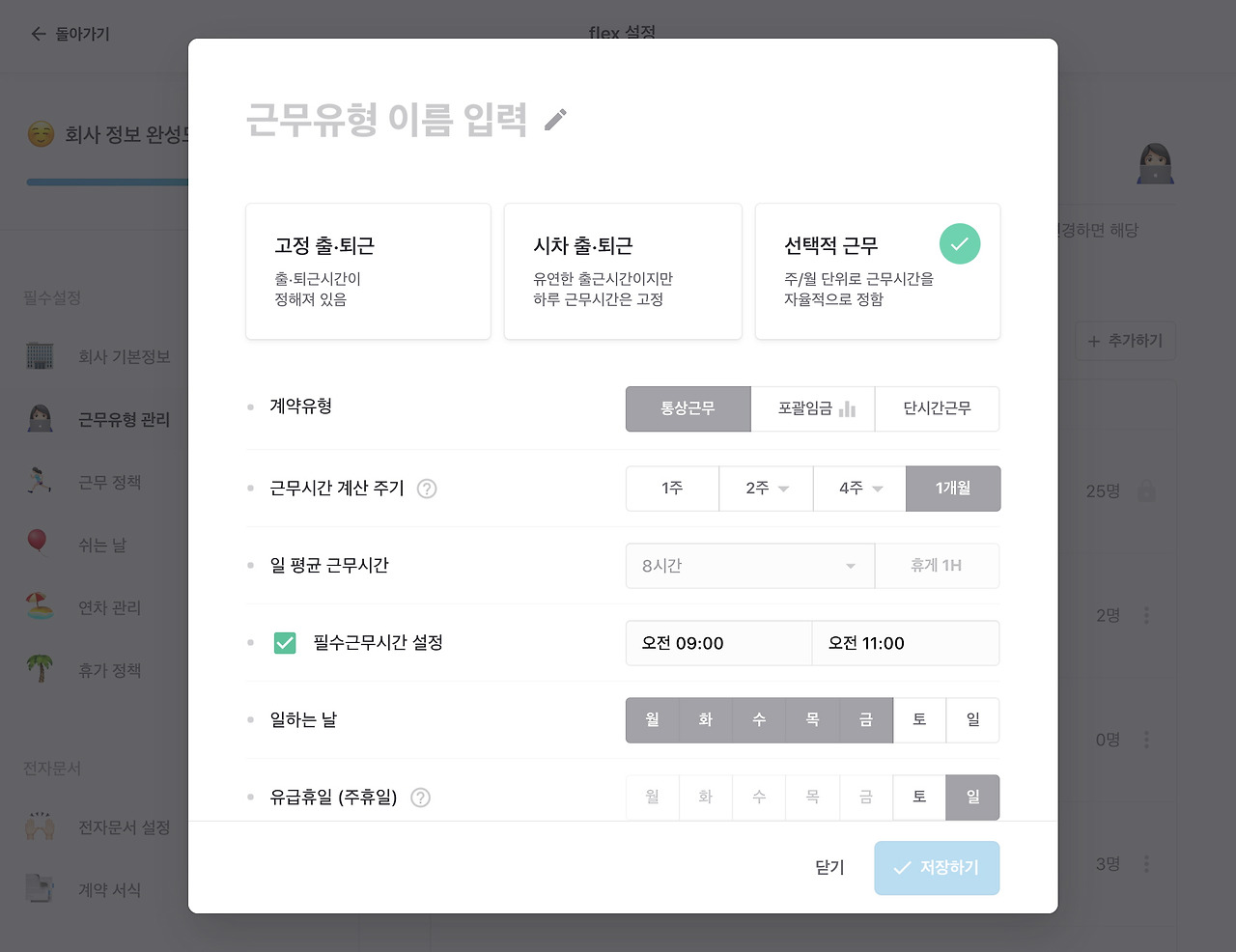Select the 고정 출·퇴근 work type card
The height and width of the screenshot is (952, 1236).
[x=368, y=271]
